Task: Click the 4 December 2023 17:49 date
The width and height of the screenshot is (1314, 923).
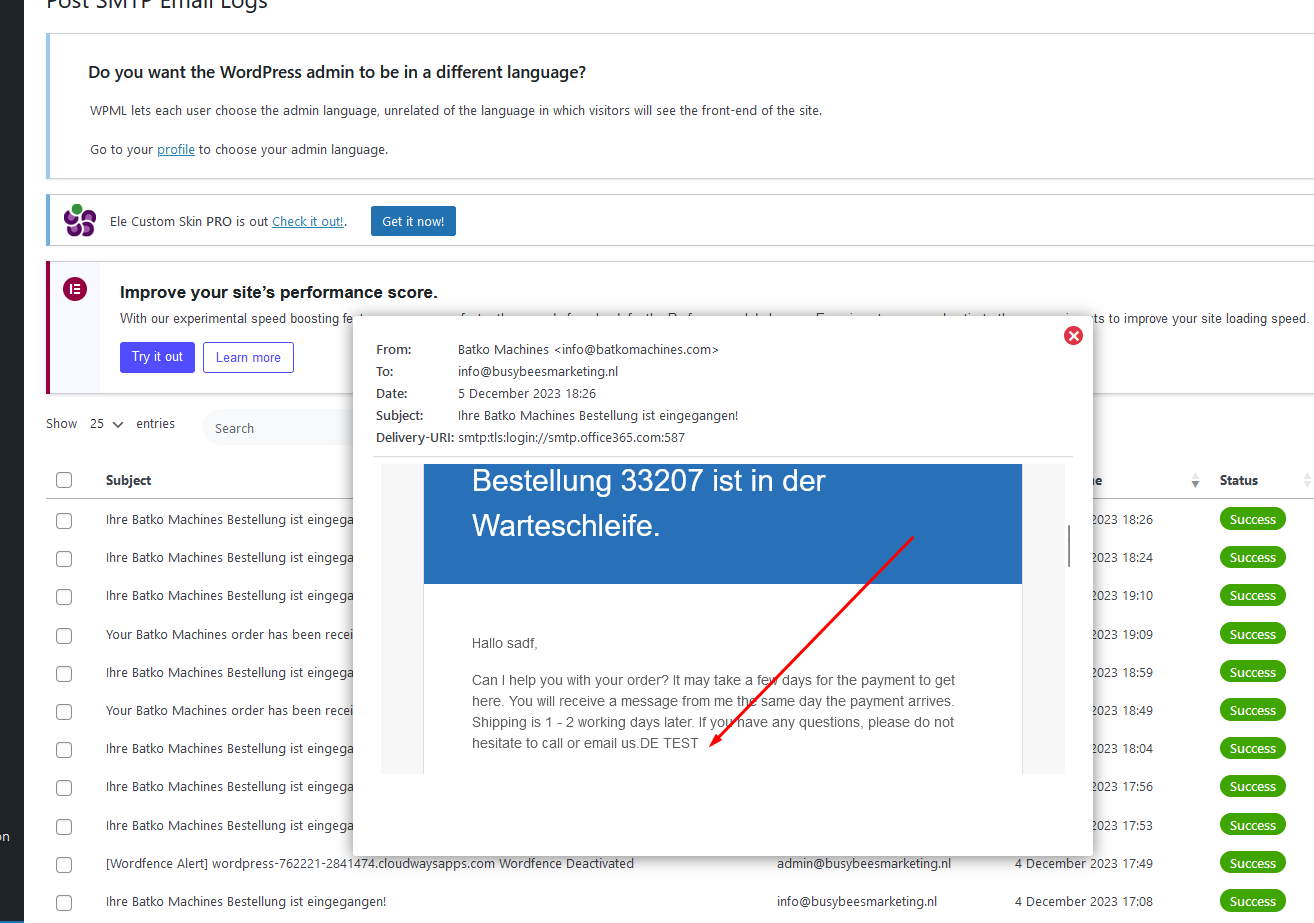Action: [1084, 863]
